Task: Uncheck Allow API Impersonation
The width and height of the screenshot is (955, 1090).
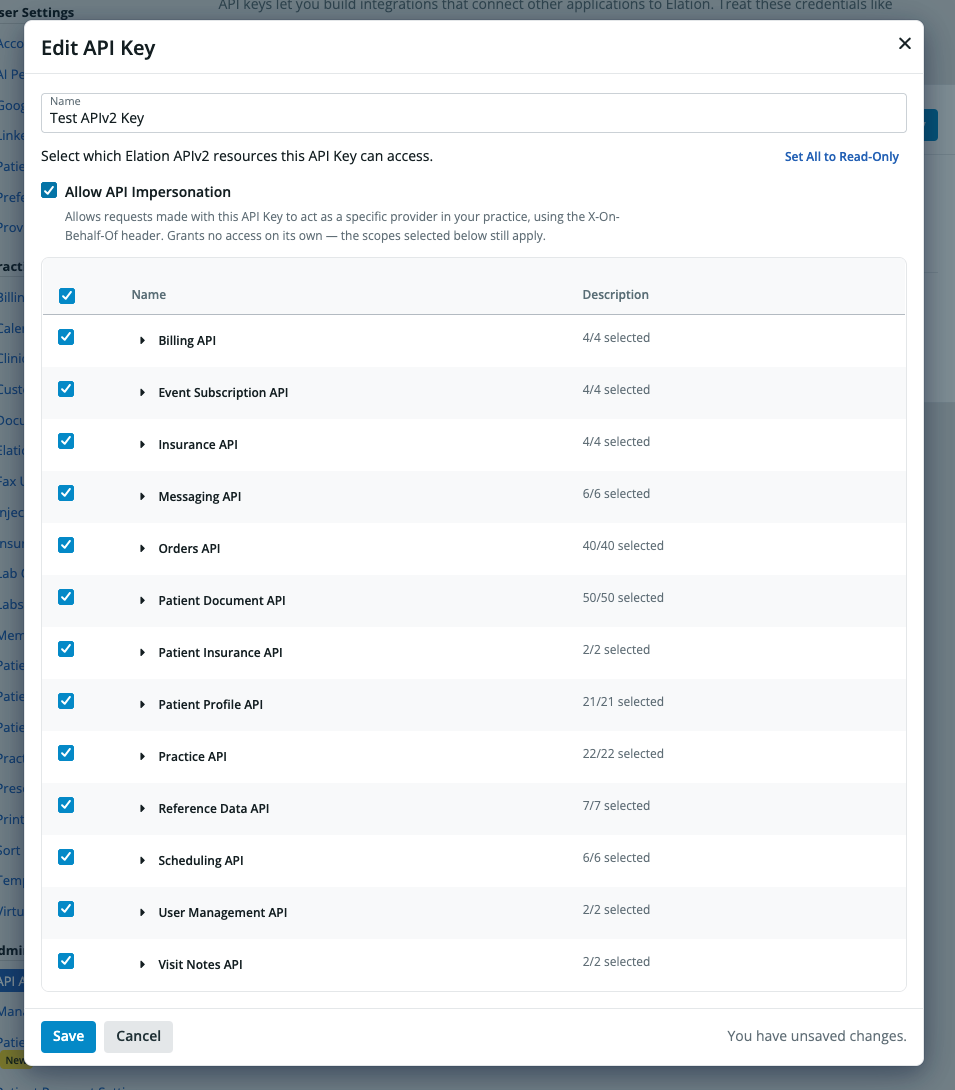Action: point(49,190)
